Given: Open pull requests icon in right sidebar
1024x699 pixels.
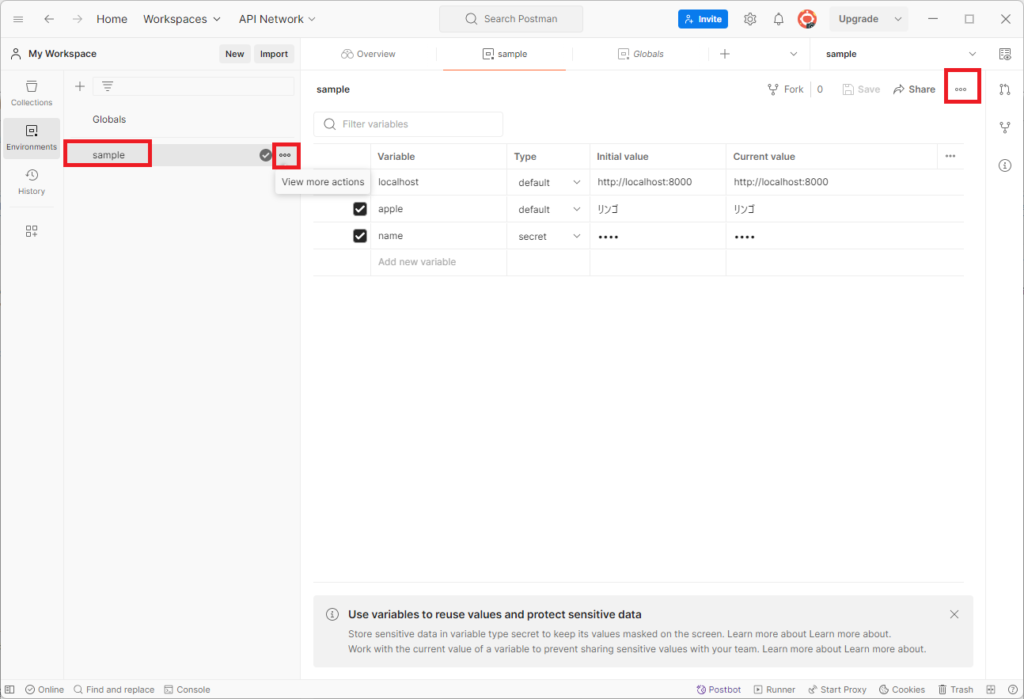Looking at the screenshot, I should pos(1005,89).
